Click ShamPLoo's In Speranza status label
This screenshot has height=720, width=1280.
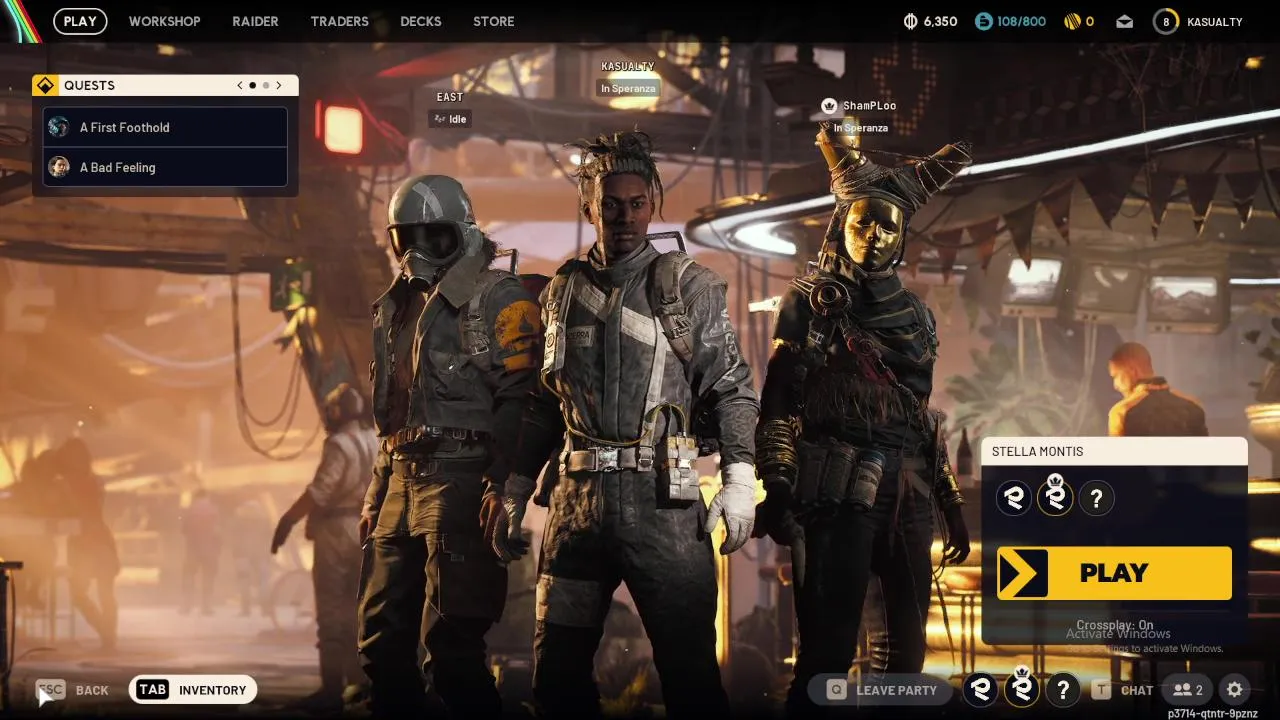coord(861,128)
